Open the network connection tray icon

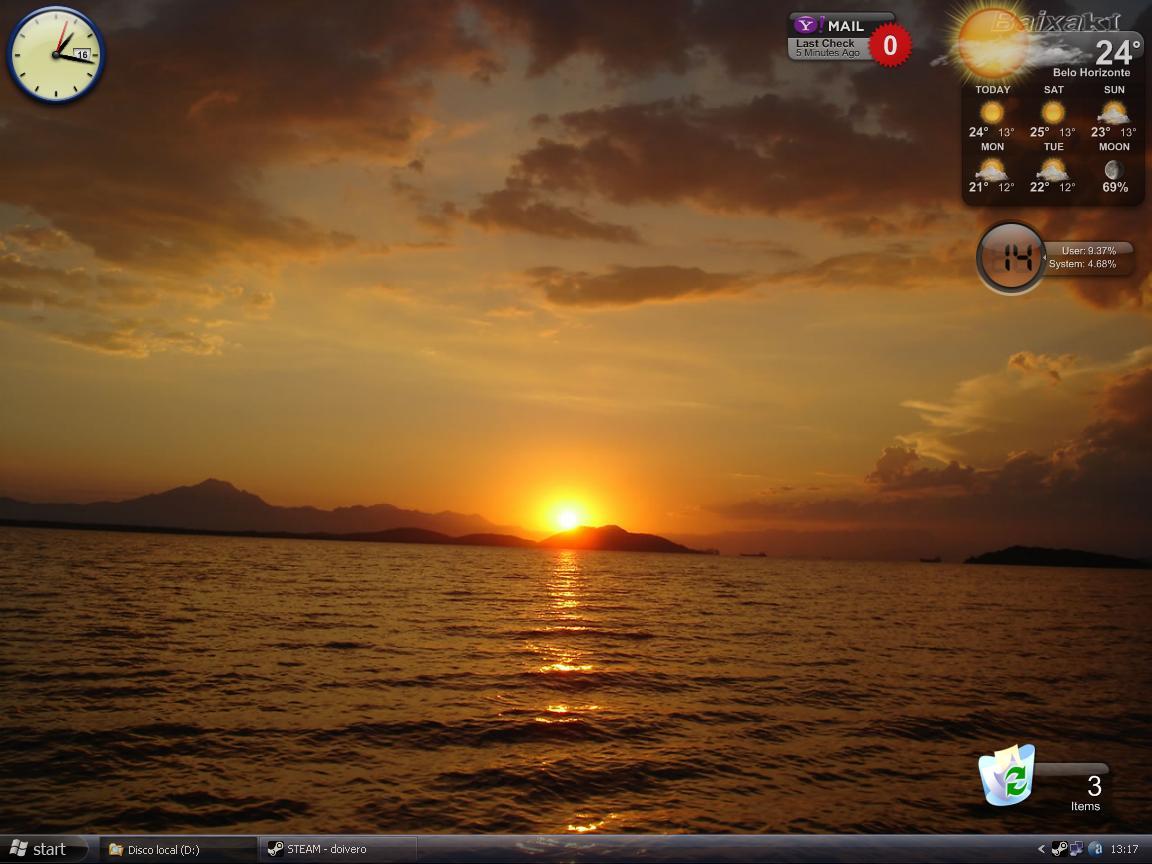pyautogui.click(x=1076, y=849)
